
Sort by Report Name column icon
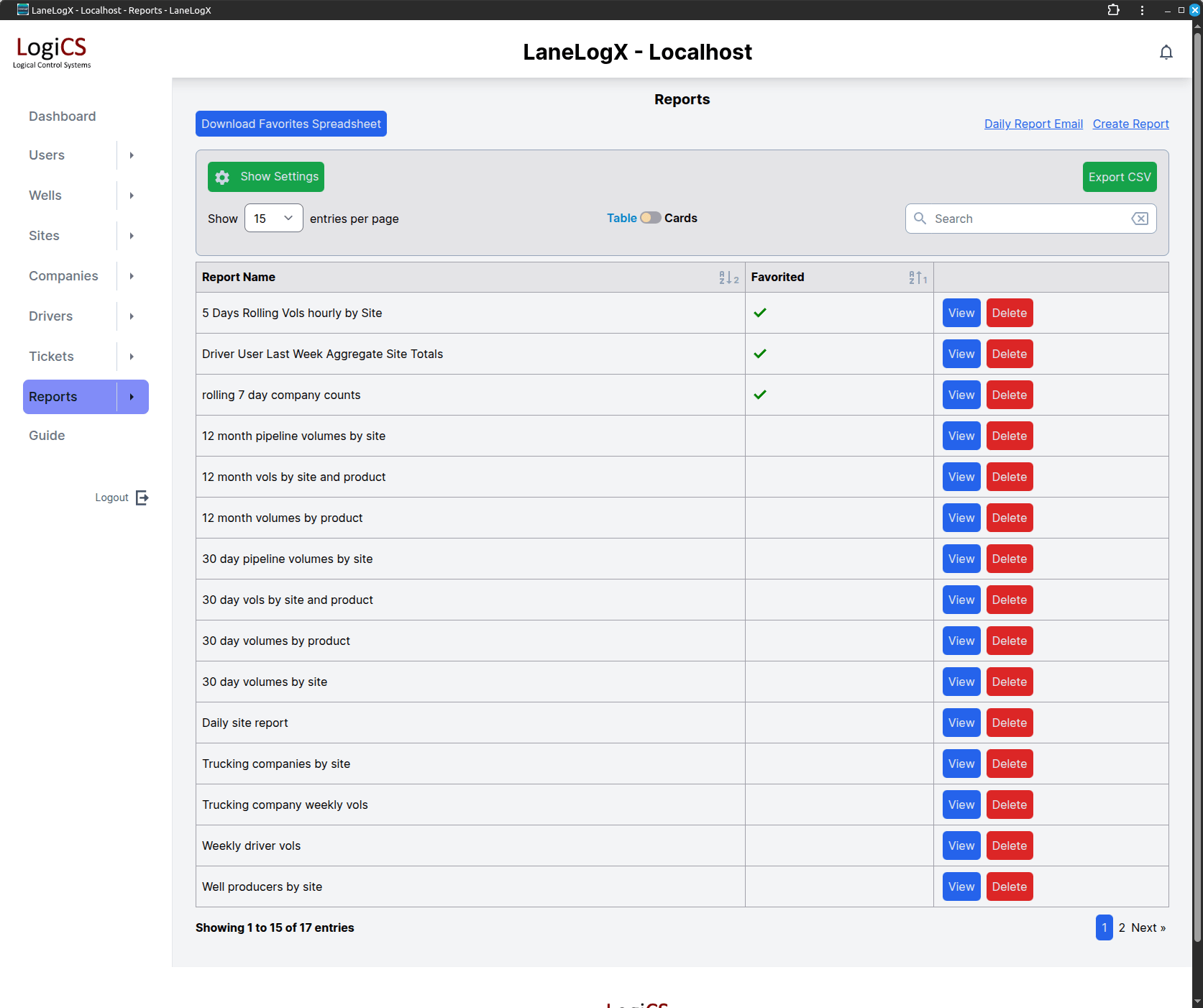728,278
